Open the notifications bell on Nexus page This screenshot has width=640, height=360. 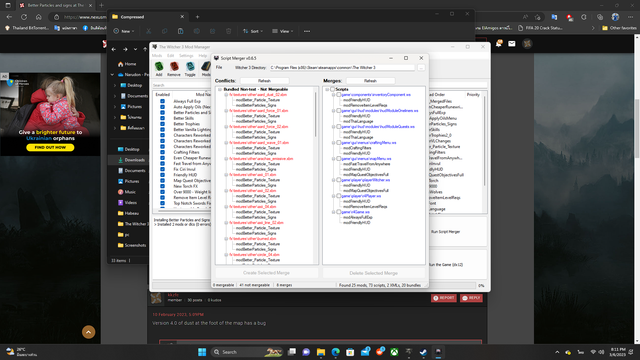pyautogui.click(x=498, y=44)
